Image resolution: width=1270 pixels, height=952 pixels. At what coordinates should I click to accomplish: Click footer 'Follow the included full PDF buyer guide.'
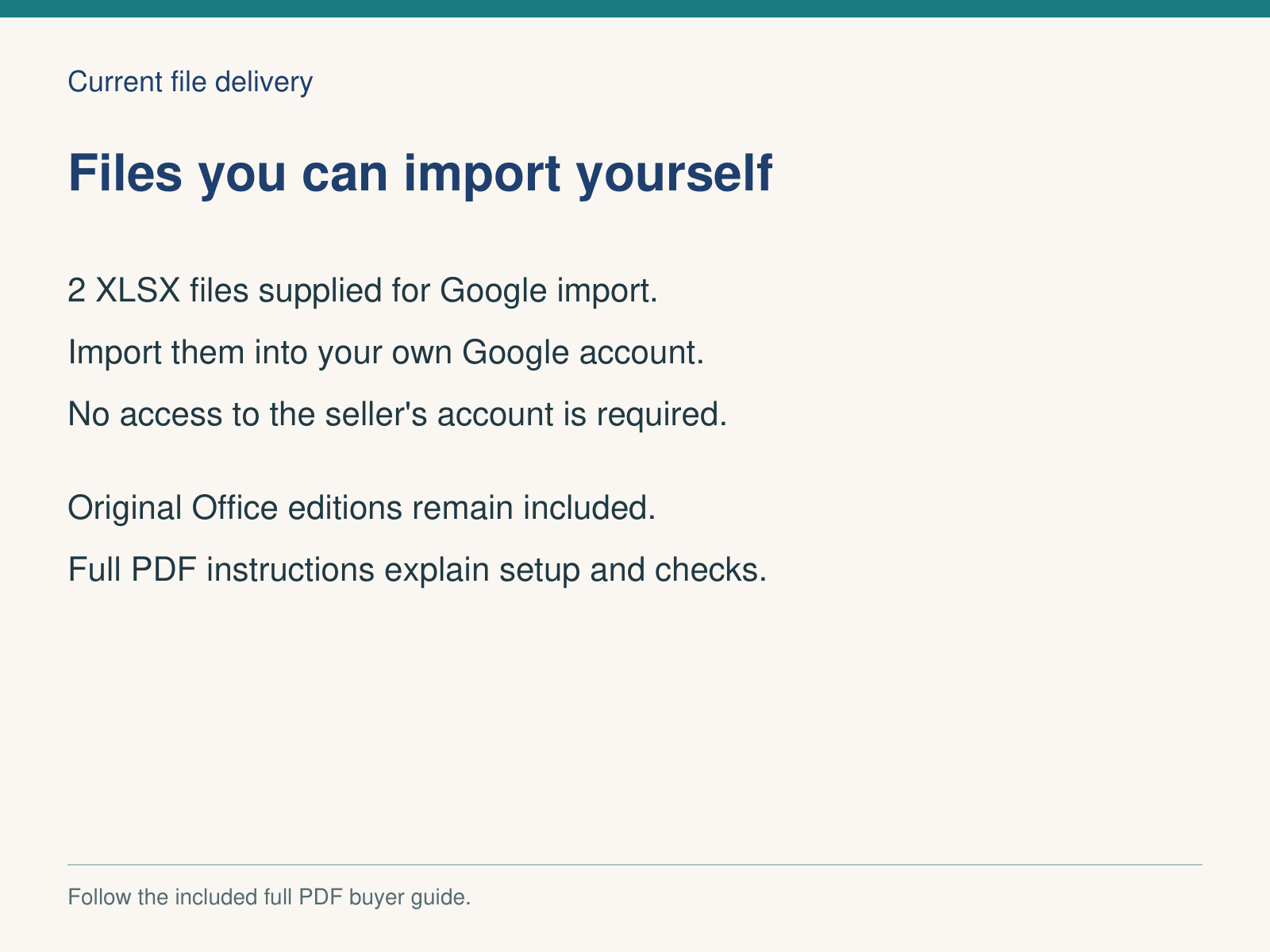[x=270, y=897]
